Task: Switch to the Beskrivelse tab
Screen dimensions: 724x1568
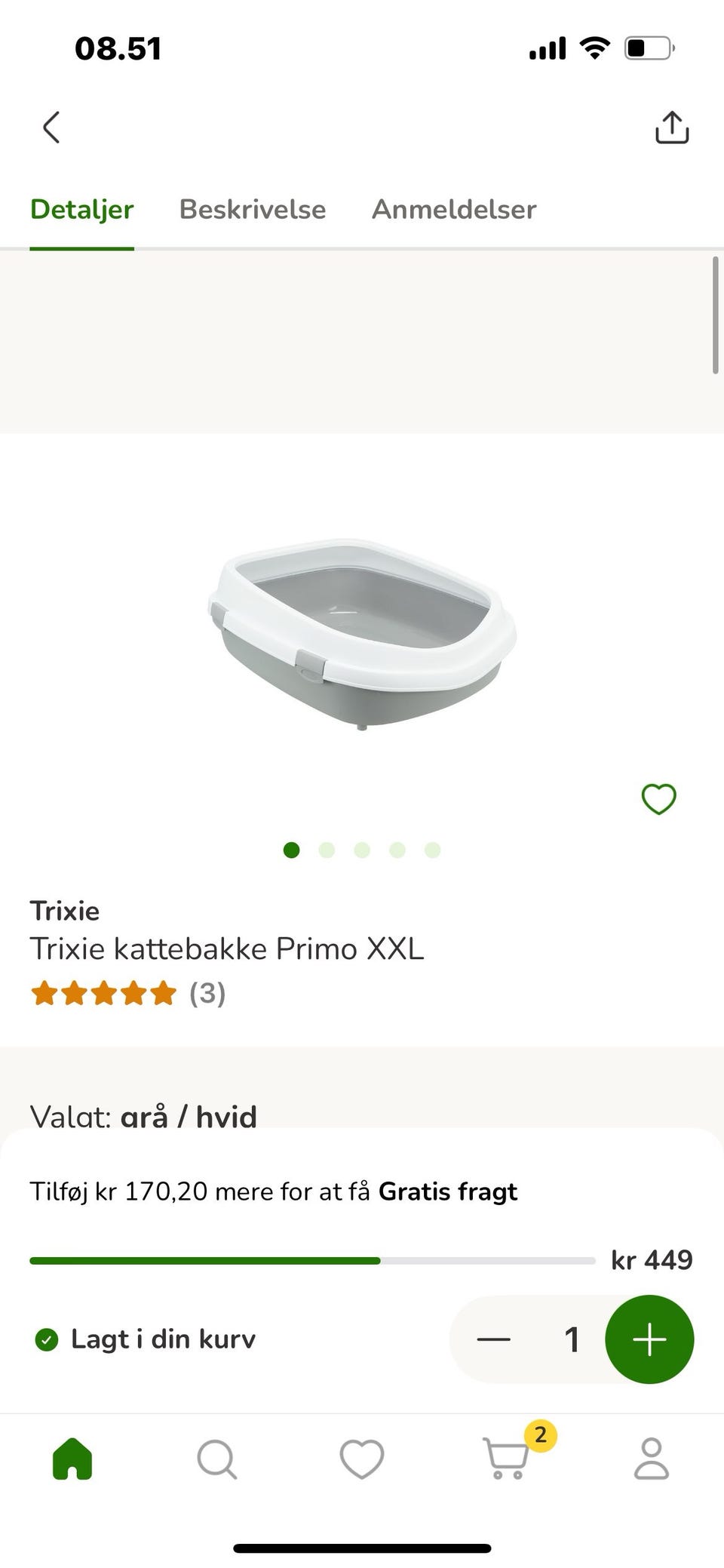Action: point(253,209)
